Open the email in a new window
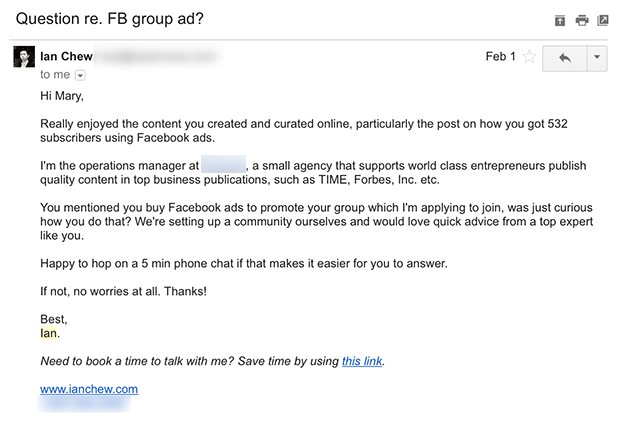620x422 pixels. click(x=603, y=20)
